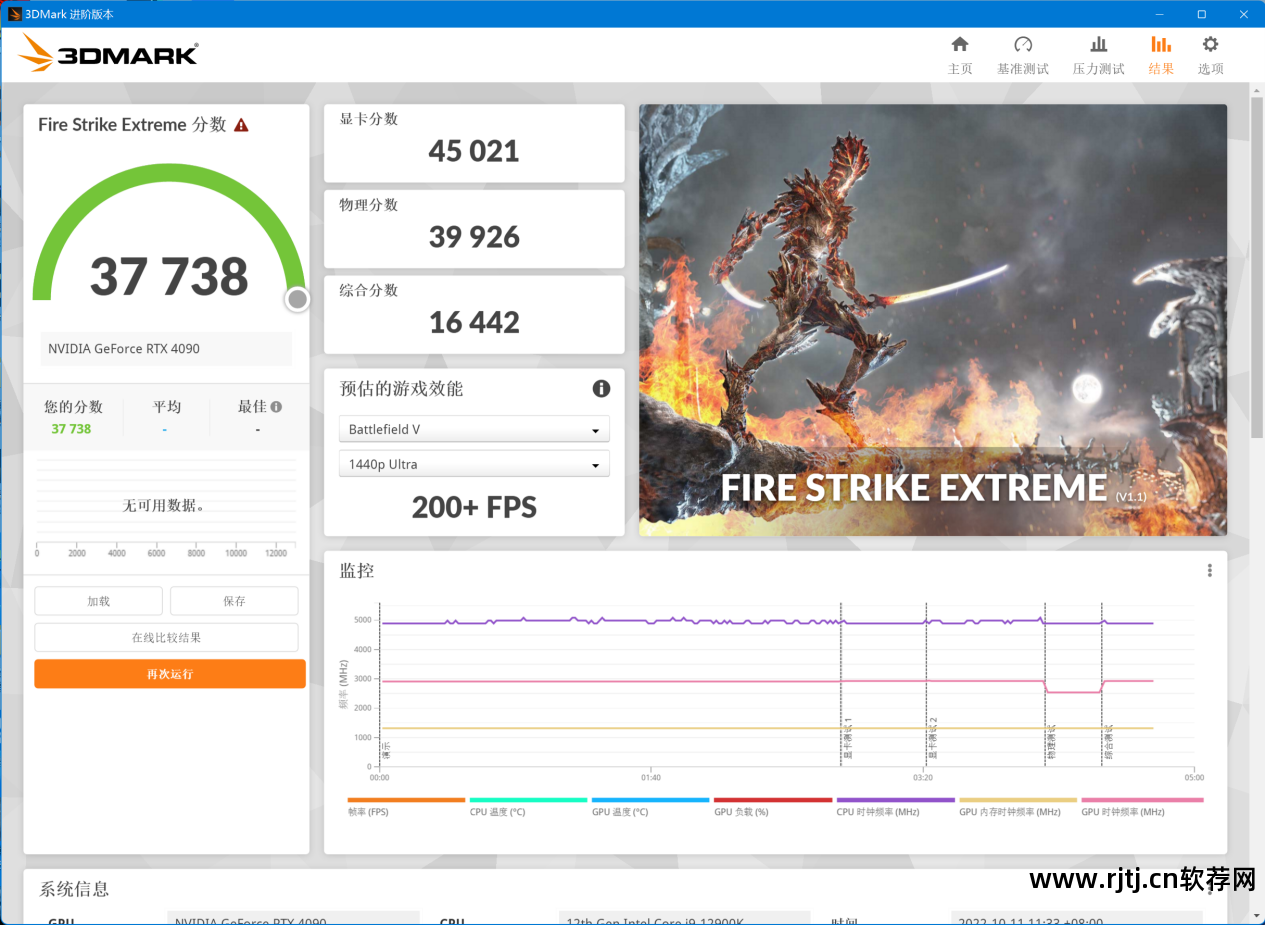Expand the 1440p Ultra resolution dropdown
The height and width of the screenshot is (925, 1265).
[x=474, y=464]
